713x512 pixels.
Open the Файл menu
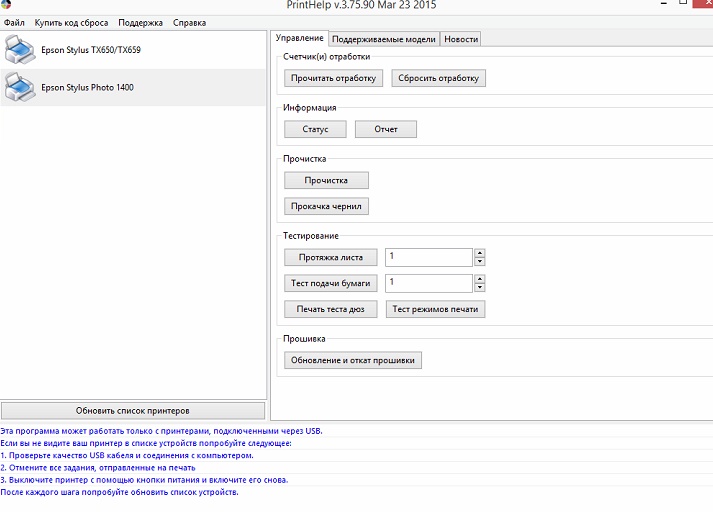click(x=14, y=23)
